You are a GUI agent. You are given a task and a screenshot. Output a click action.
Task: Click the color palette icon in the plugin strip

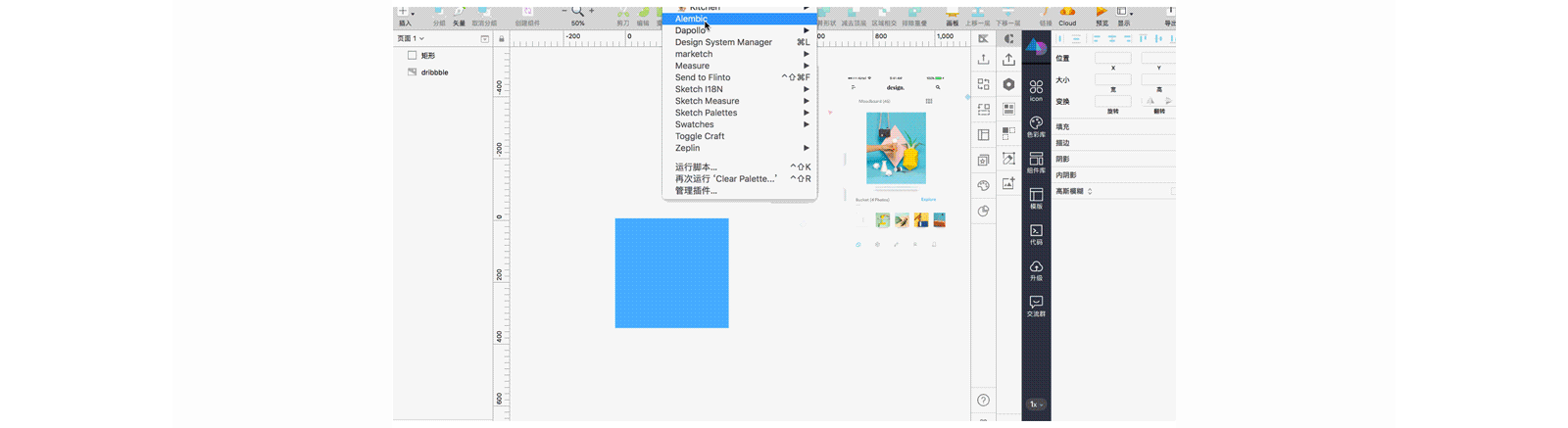[x=983, y=185]
